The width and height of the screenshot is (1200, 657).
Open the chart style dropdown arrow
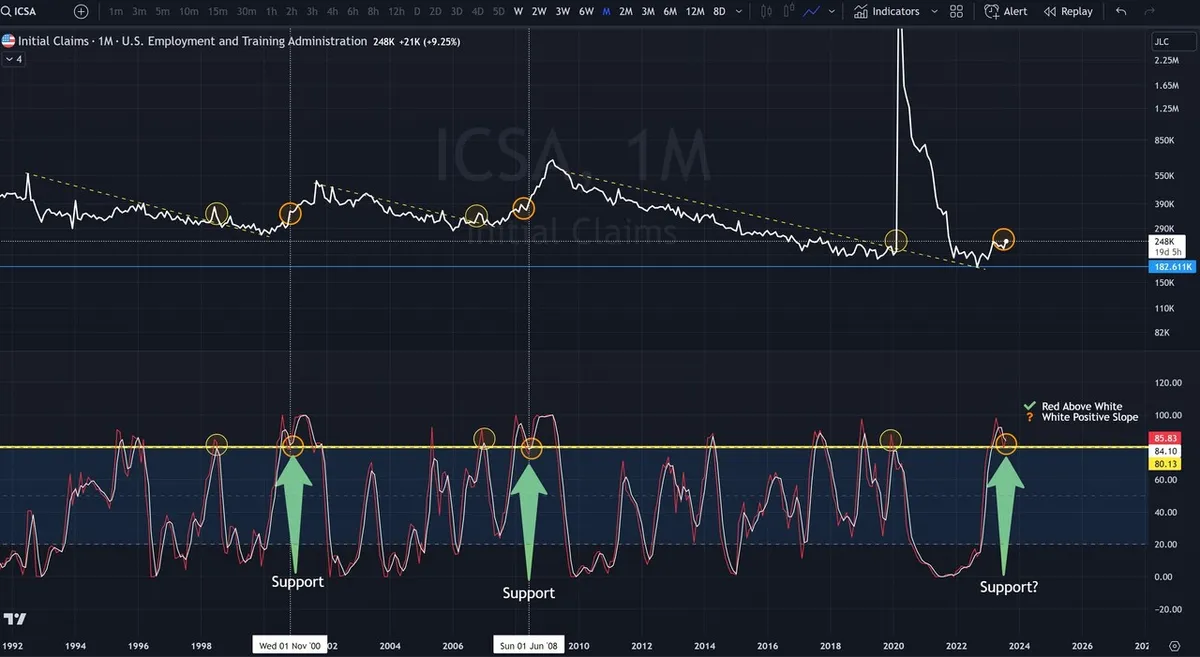(831, 11)
